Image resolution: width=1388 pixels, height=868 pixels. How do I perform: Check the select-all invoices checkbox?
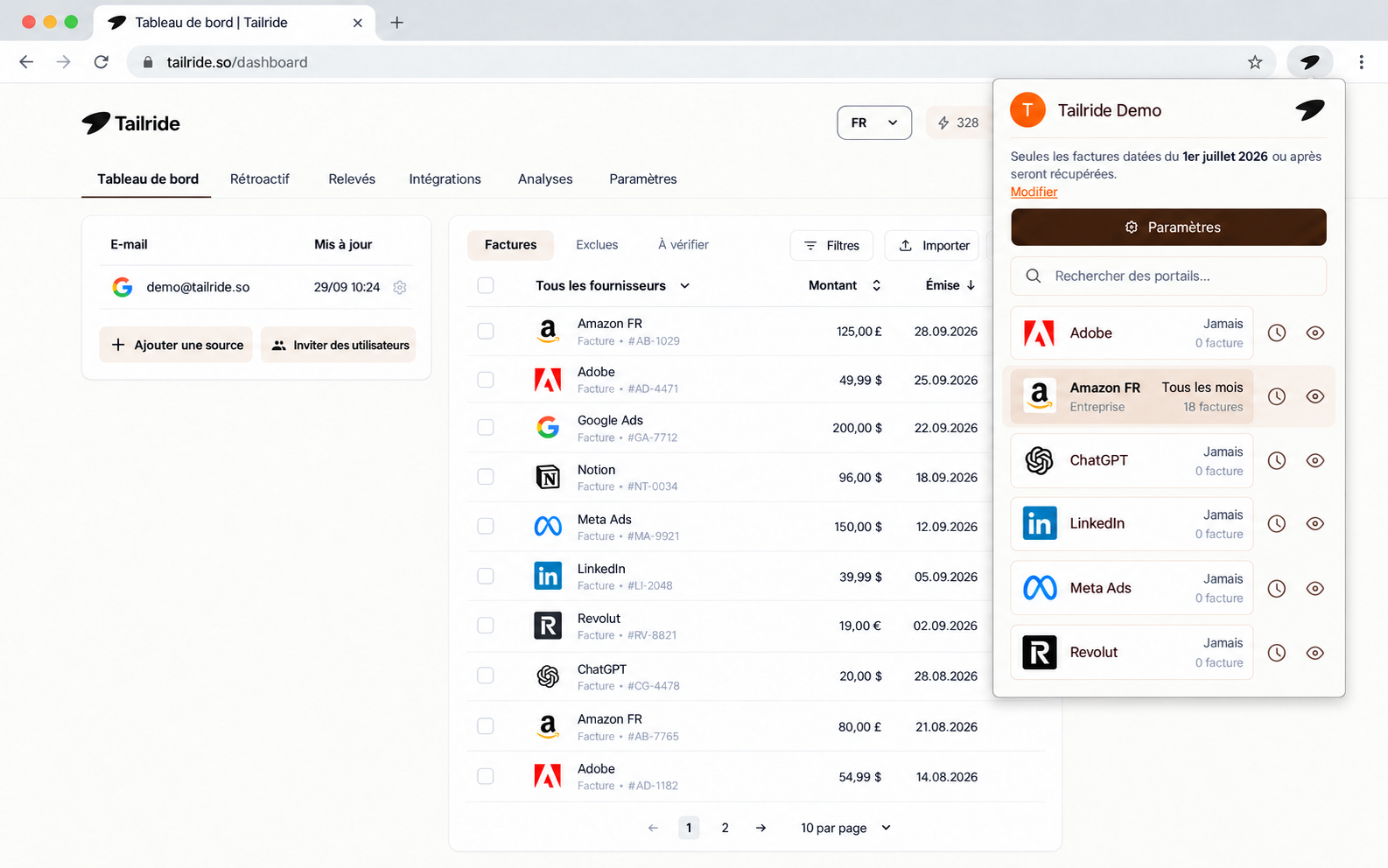coord(486,285)
